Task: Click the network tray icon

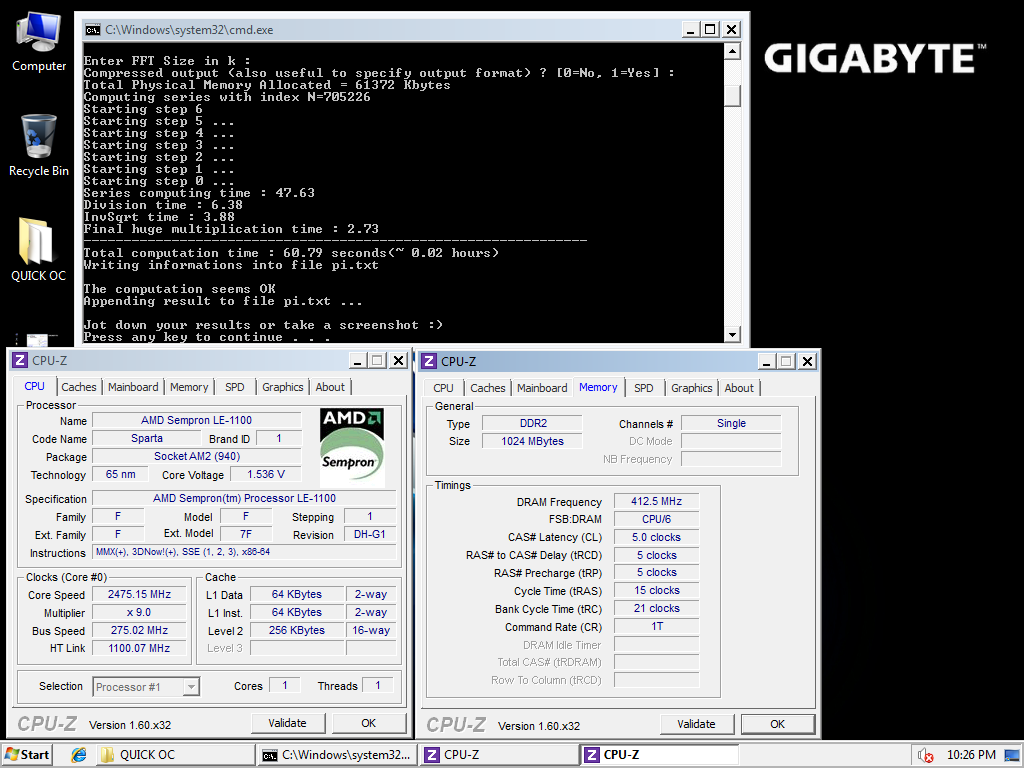Action: [1012, 755]
